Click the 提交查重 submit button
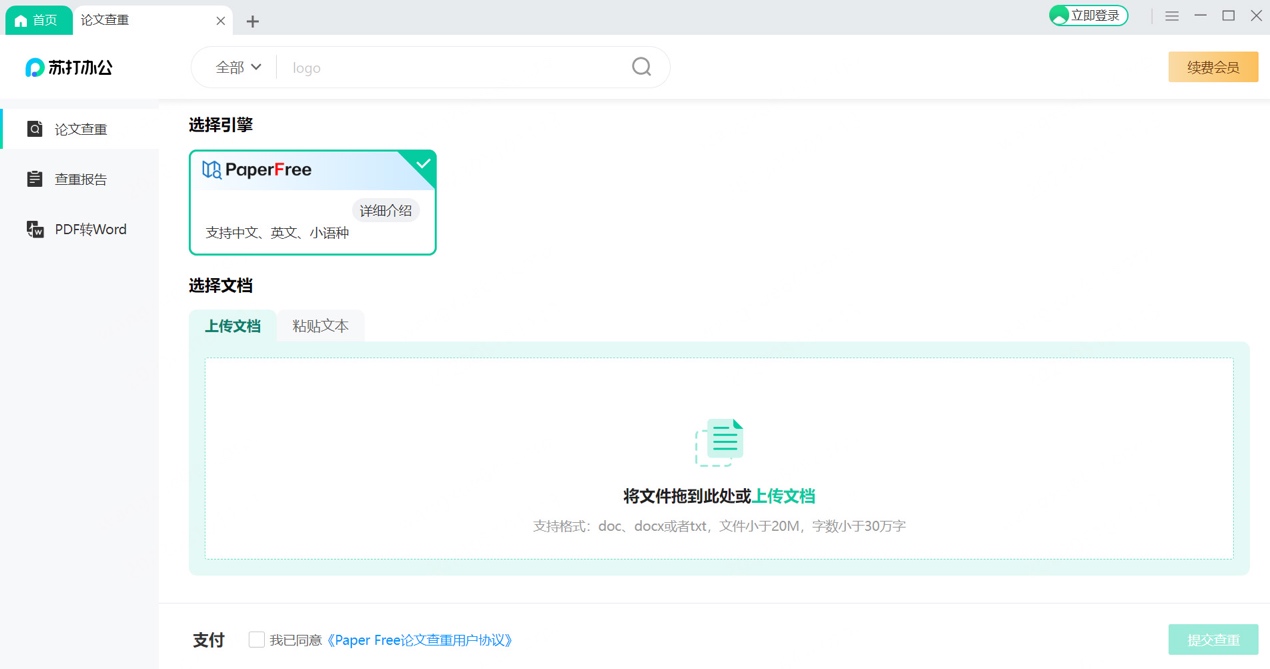 [x=1213, y=640]
